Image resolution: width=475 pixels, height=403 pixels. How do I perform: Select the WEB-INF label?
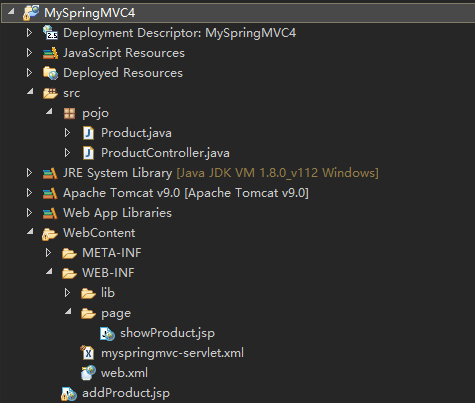108,273
